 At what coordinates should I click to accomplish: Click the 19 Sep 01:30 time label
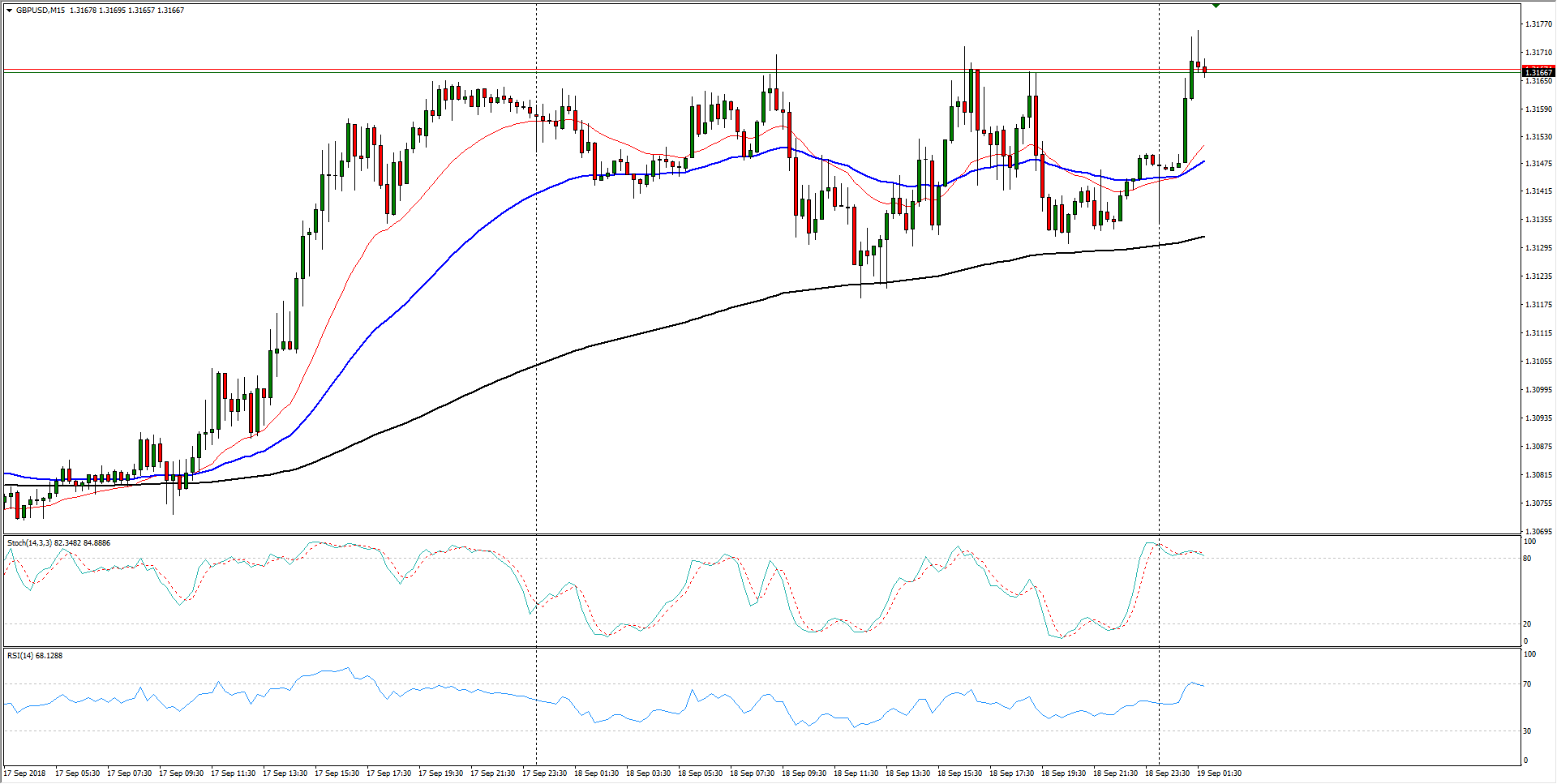1219,773
